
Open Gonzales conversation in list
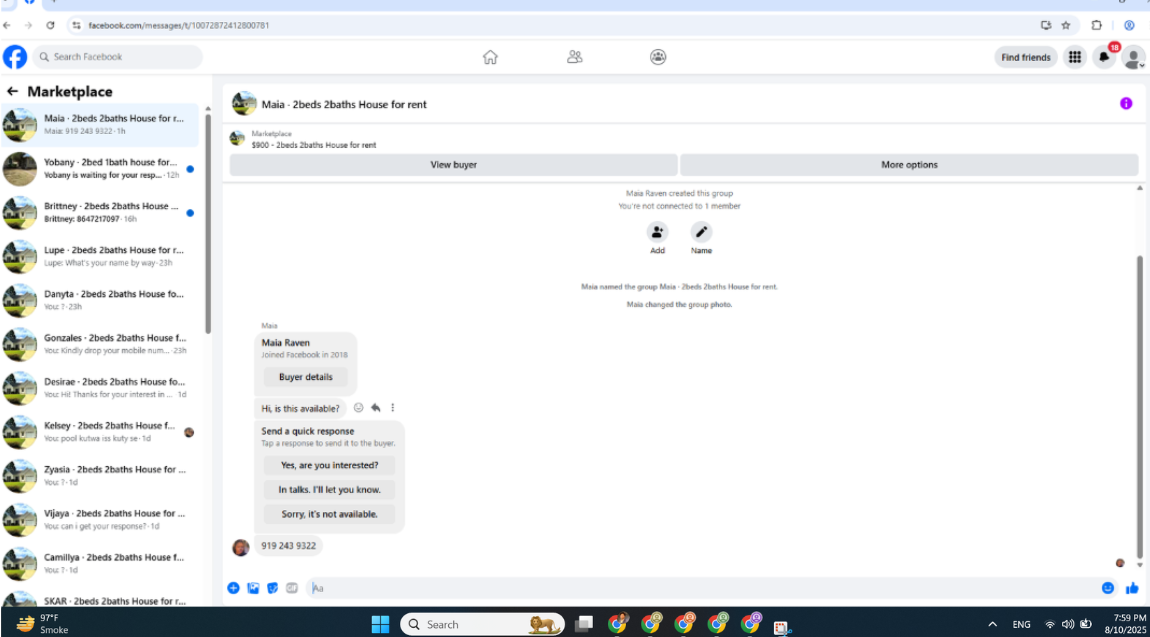[100, 345]
